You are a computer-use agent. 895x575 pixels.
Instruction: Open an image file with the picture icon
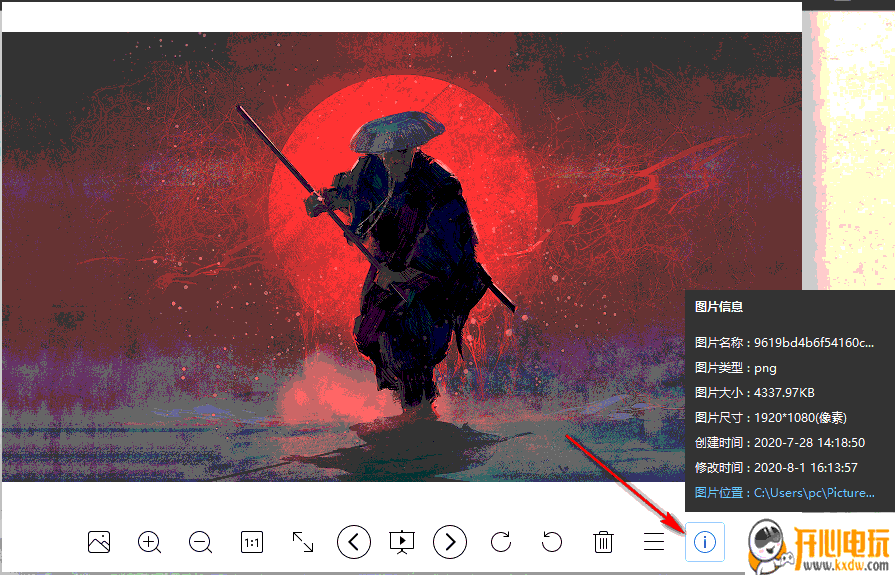tap(98, 542)
